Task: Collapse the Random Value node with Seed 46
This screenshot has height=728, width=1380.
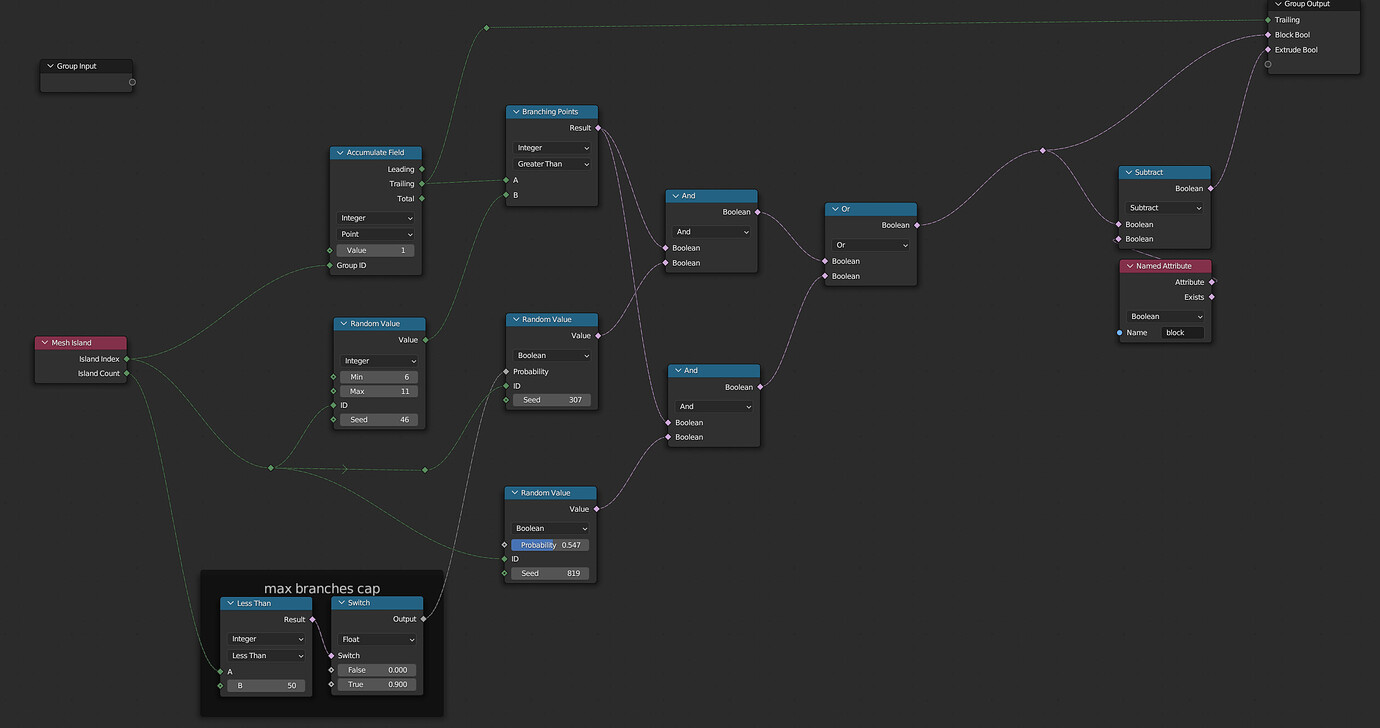Action: [x=343, y=324]
